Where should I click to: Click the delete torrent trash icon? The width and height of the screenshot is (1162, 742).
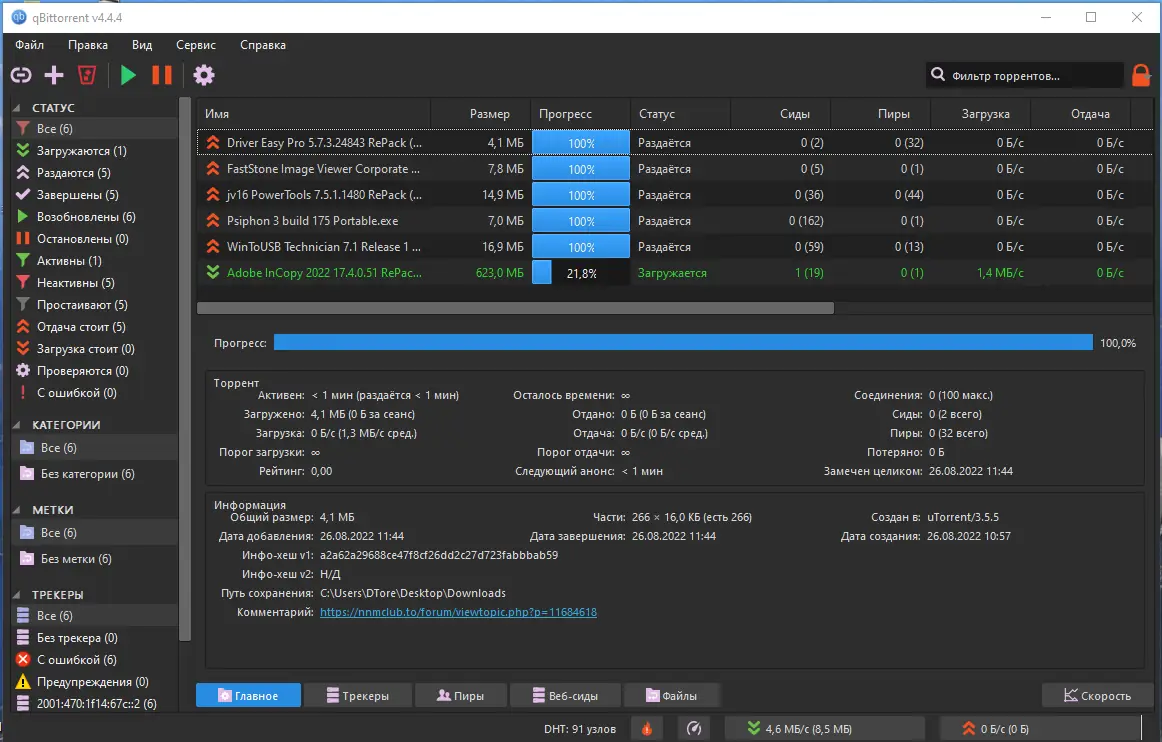[87, 75]
